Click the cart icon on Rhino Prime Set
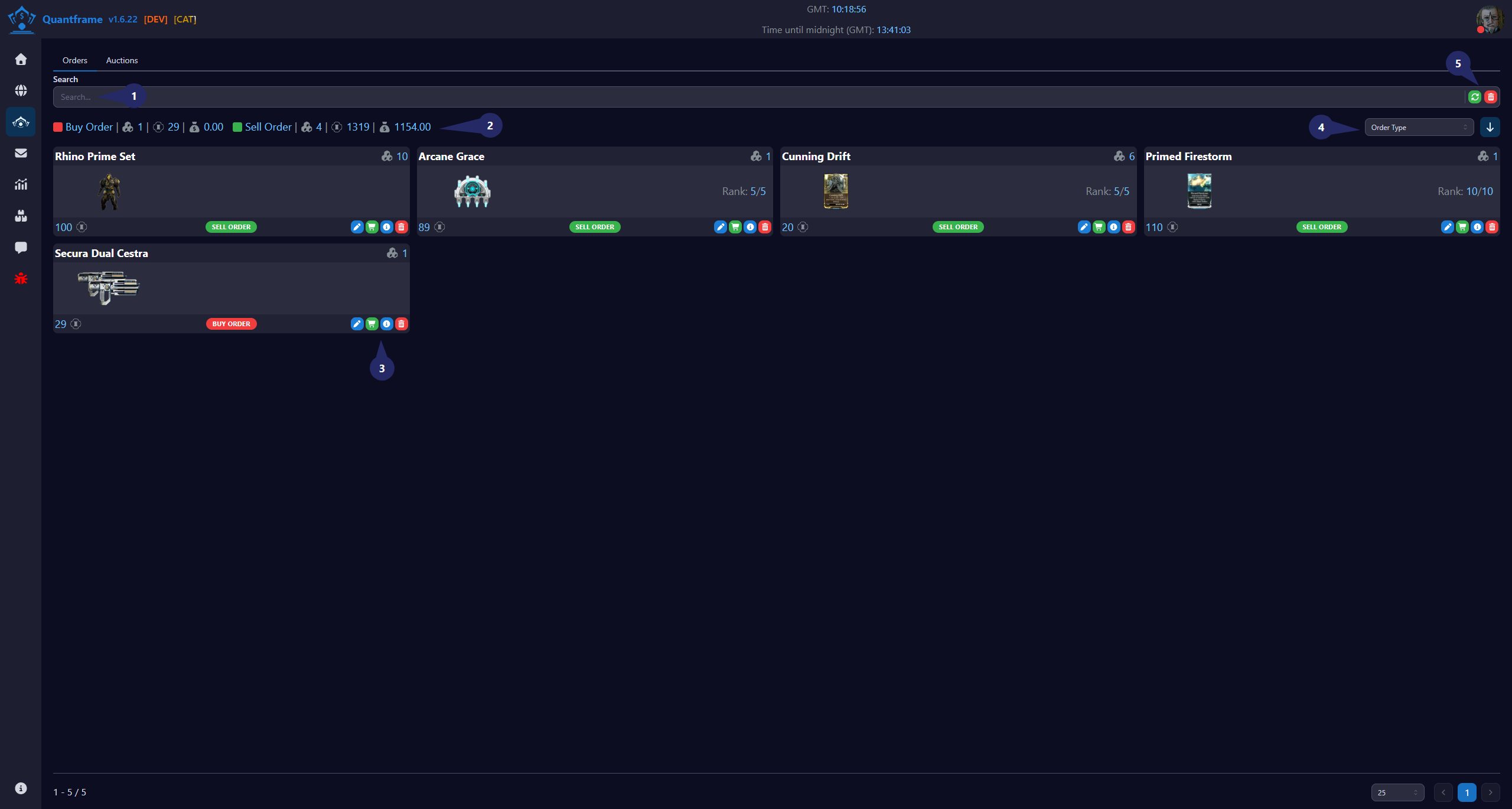1512x809 pixels. (x=372, y=227)
